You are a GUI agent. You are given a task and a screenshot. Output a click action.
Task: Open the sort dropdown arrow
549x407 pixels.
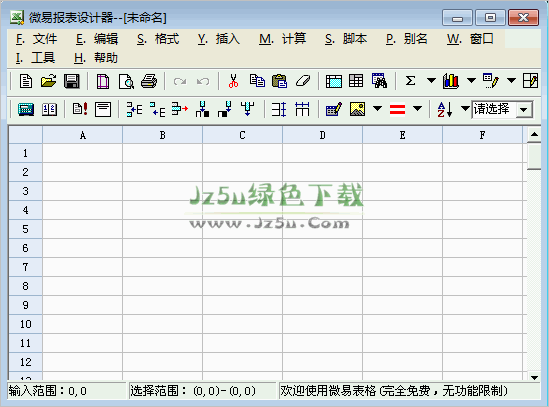465,109
